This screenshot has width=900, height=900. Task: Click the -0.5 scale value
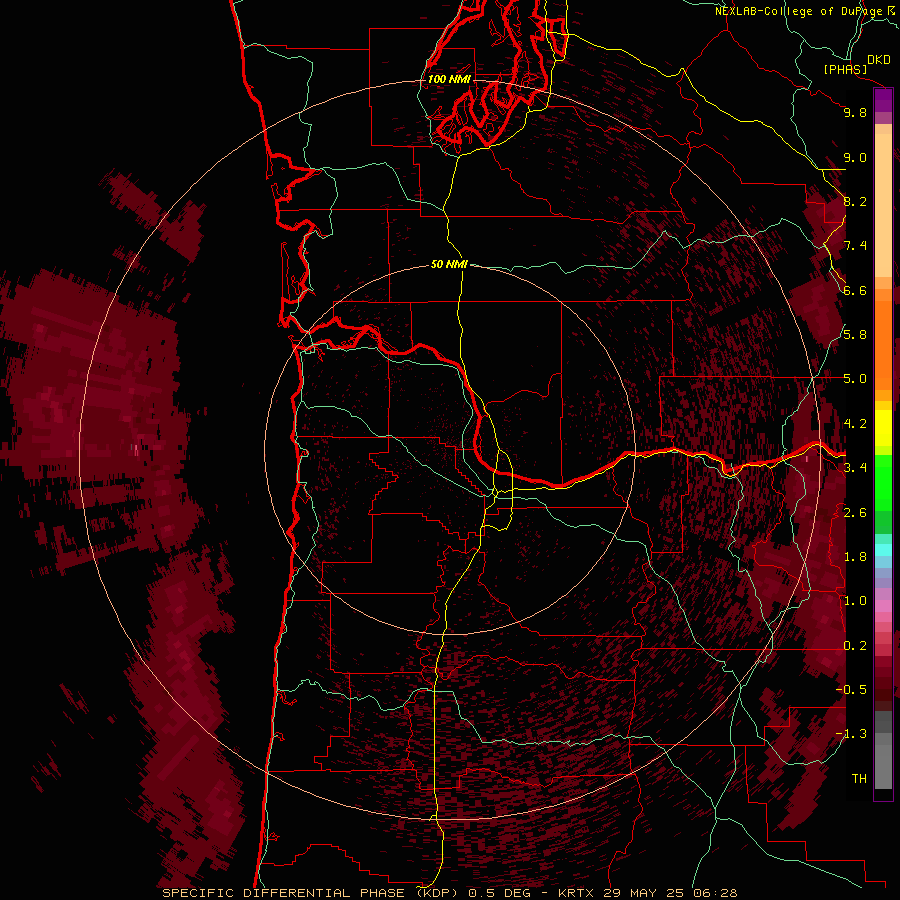851,690
